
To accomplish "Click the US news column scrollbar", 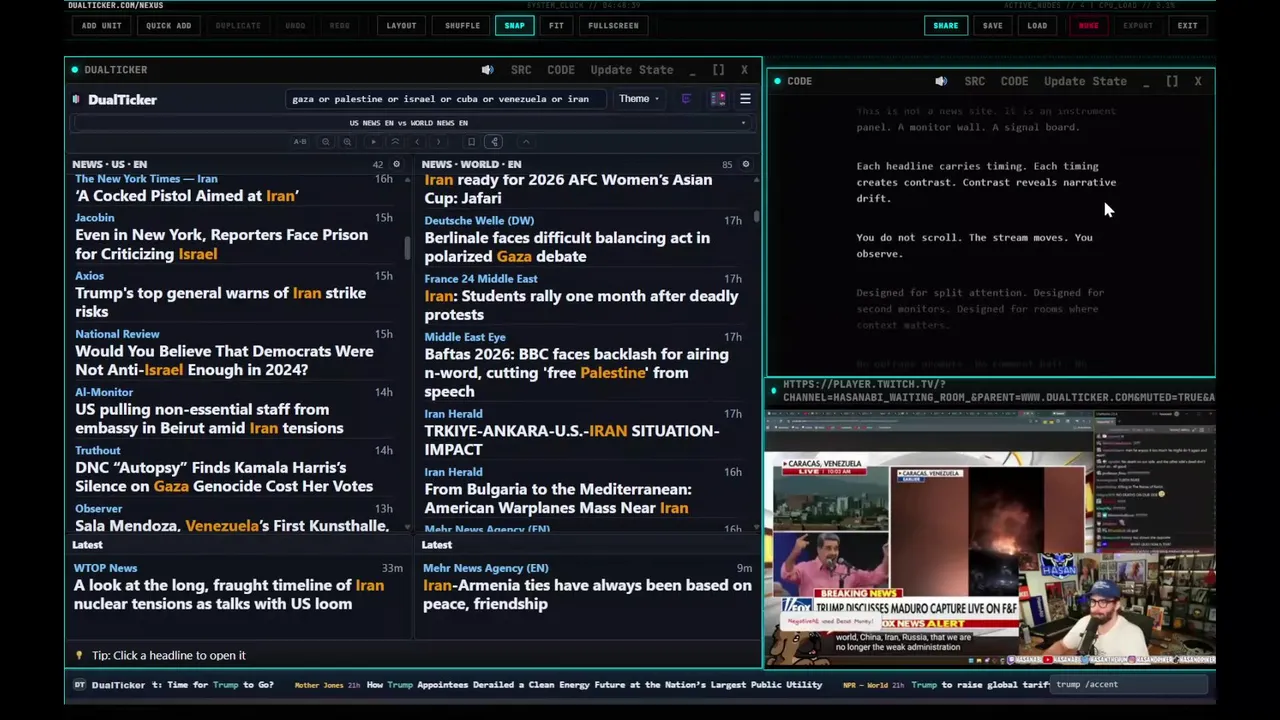I will point(407,248).
